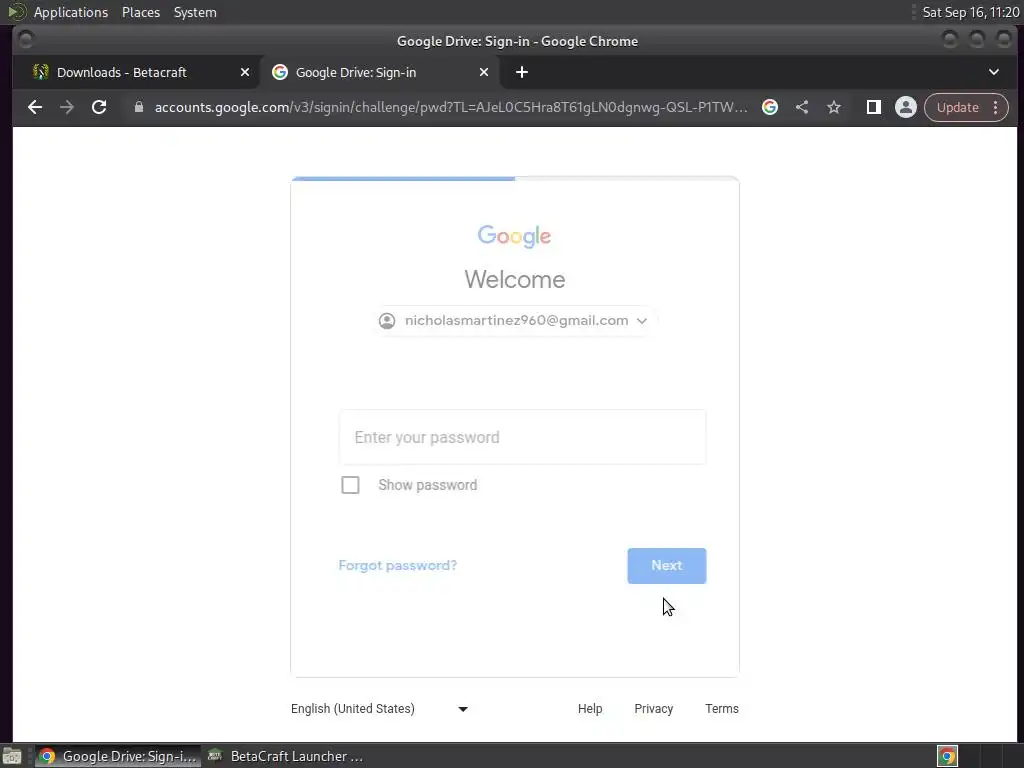Switch to BetaCraft Launcher taskbar entry
Image resolution: width=1024 pixels, height=768 pixels.
(285, 756)
